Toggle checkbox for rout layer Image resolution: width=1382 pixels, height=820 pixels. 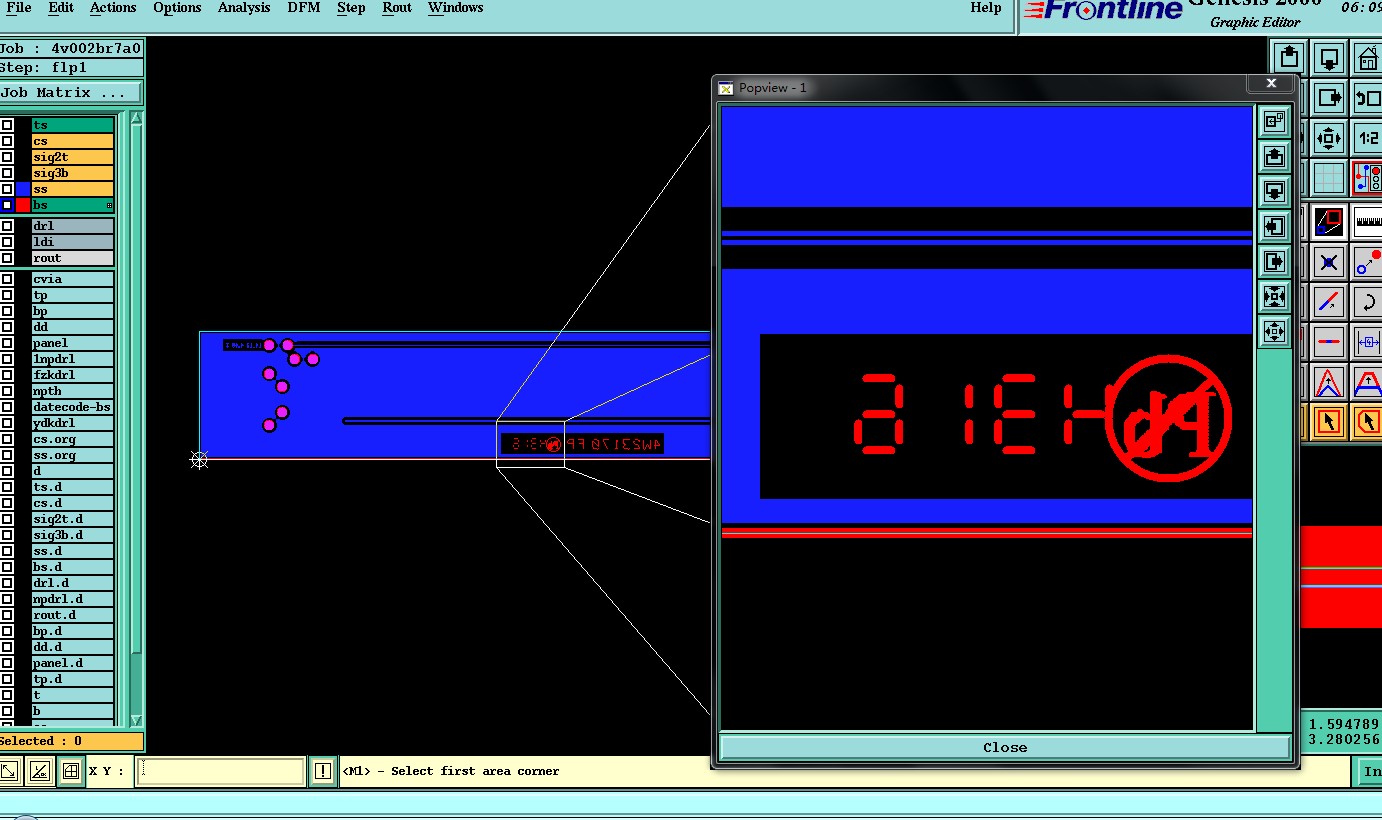point(7,258)
